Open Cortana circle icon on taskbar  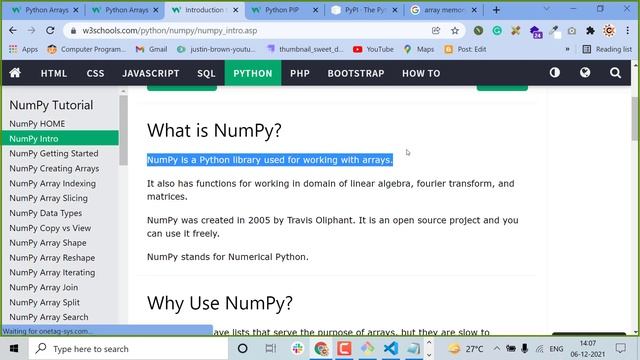pyautogui.click(x=242, y=349)
